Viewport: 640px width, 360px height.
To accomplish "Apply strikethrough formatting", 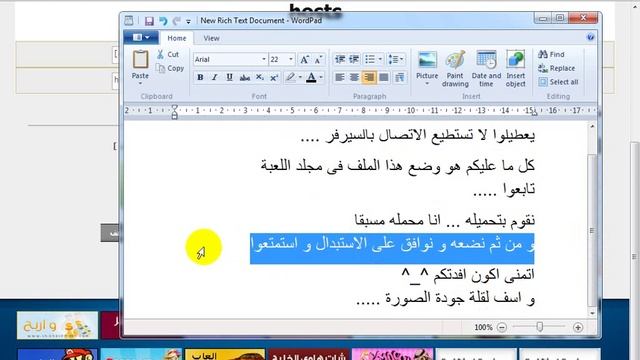I will pos(244,78).
